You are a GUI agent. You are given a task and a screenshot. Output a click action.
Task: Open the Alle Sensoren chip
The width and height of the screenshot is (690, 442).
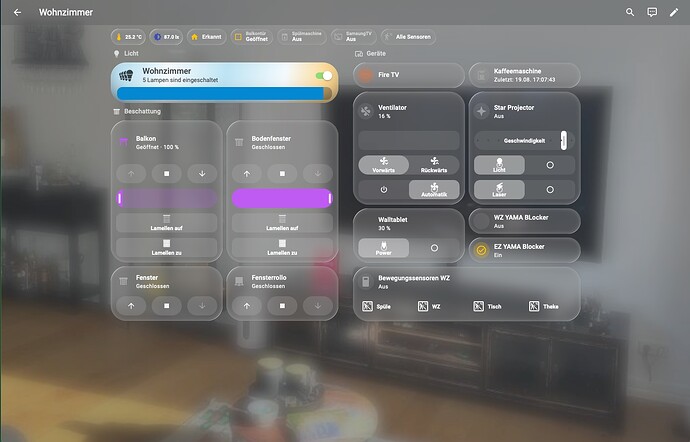click(408, 37)
